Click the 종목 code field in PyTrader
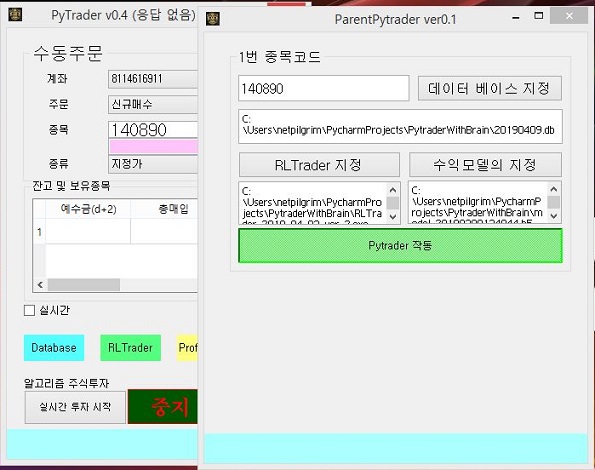Screen dimensions: 595x470 [x=153, y=130]
